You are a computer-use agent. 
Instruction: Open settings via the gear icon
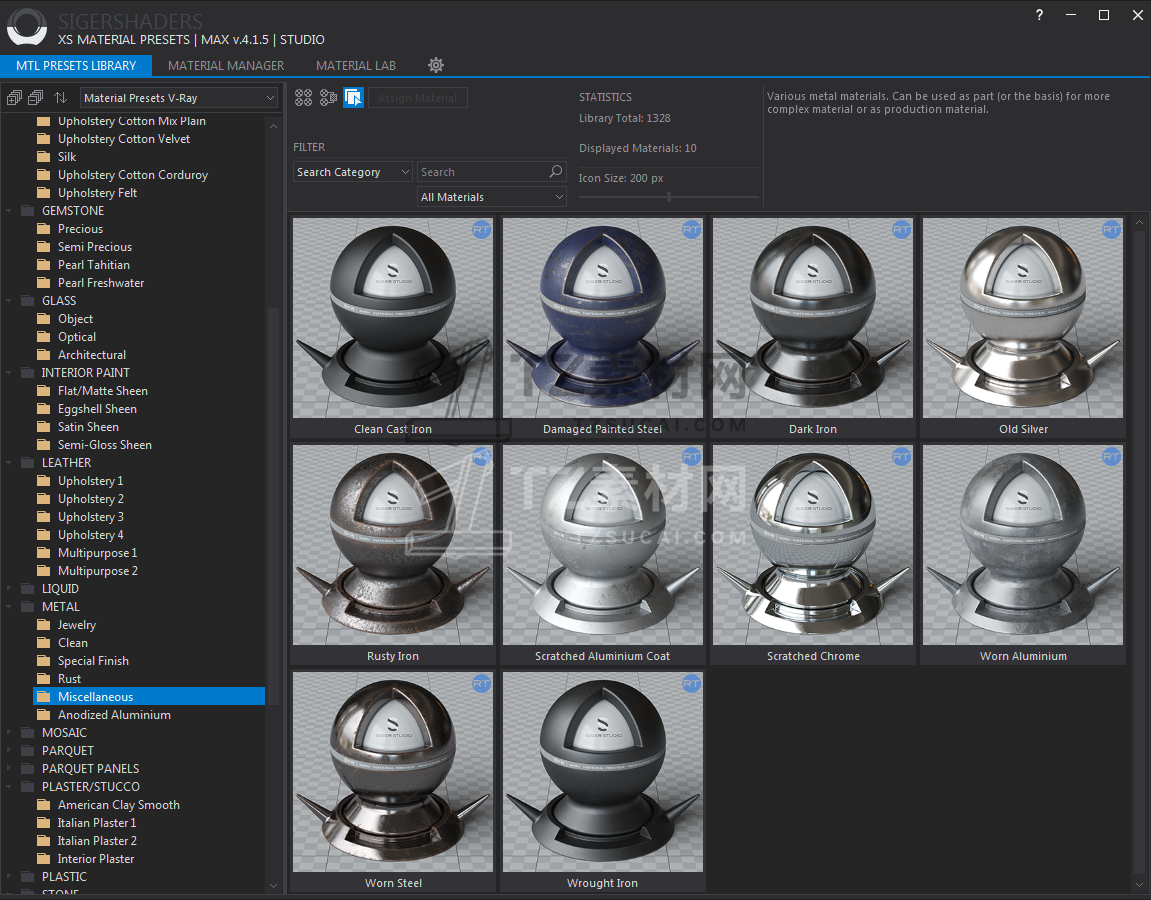click(436, 65)
